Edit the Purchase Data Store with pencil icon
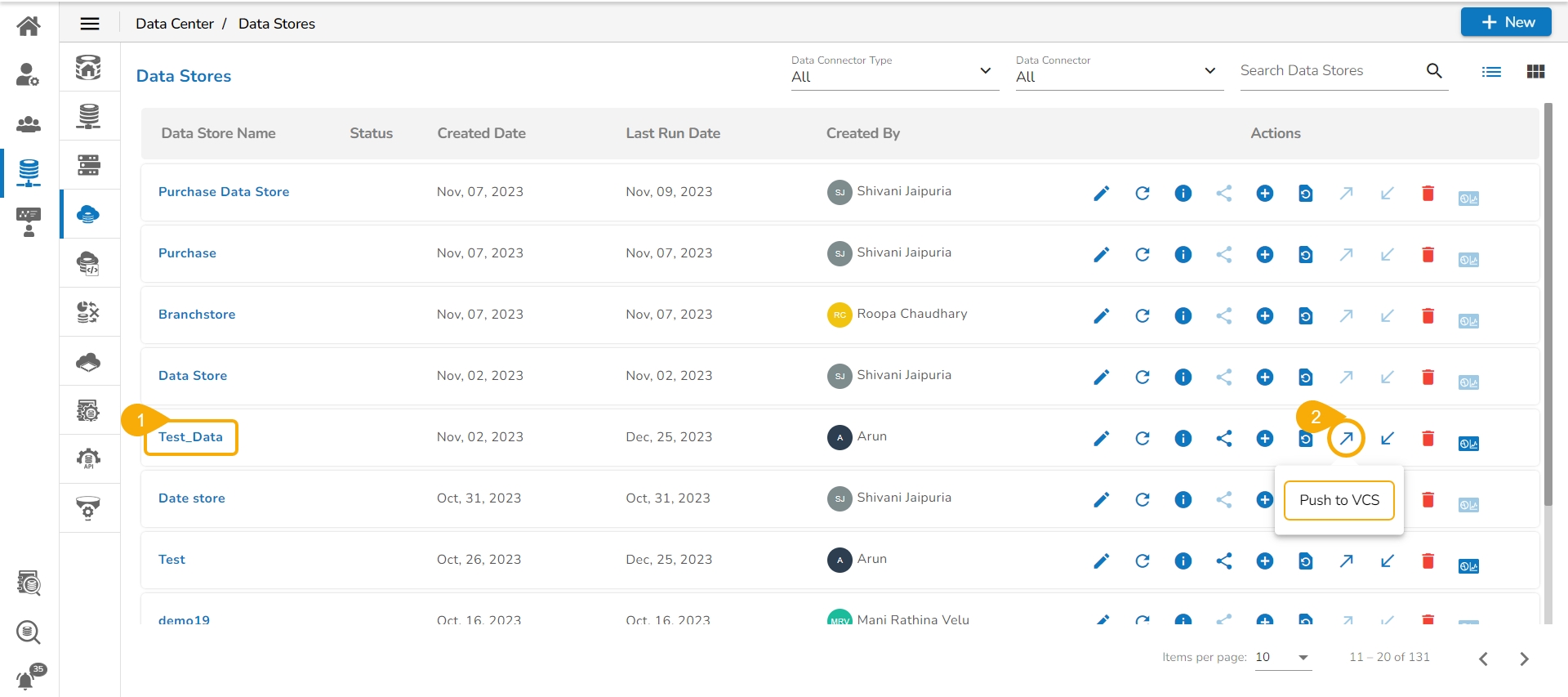Image resolution: width=1568 pixels, height=697 pixels. 1101,194
